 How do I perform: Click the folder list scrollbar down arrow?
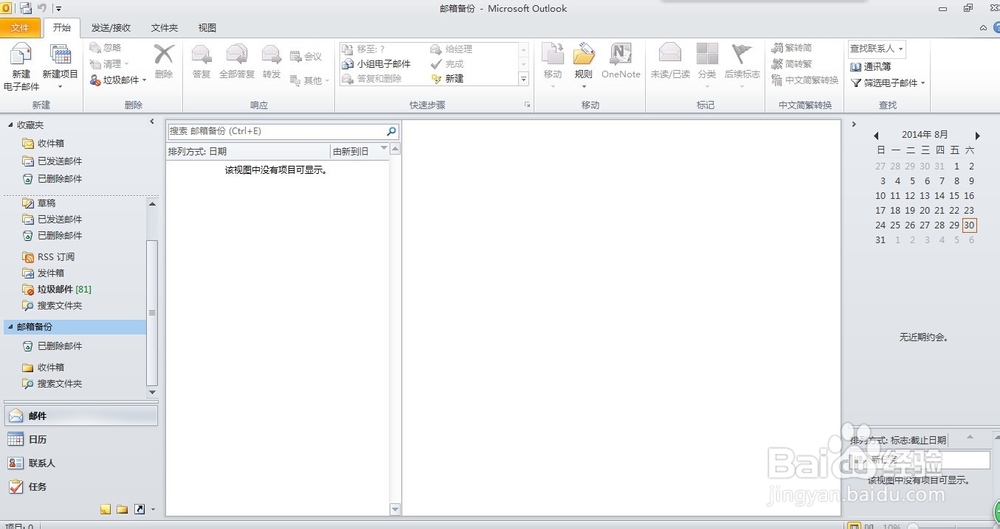[152, 392]
